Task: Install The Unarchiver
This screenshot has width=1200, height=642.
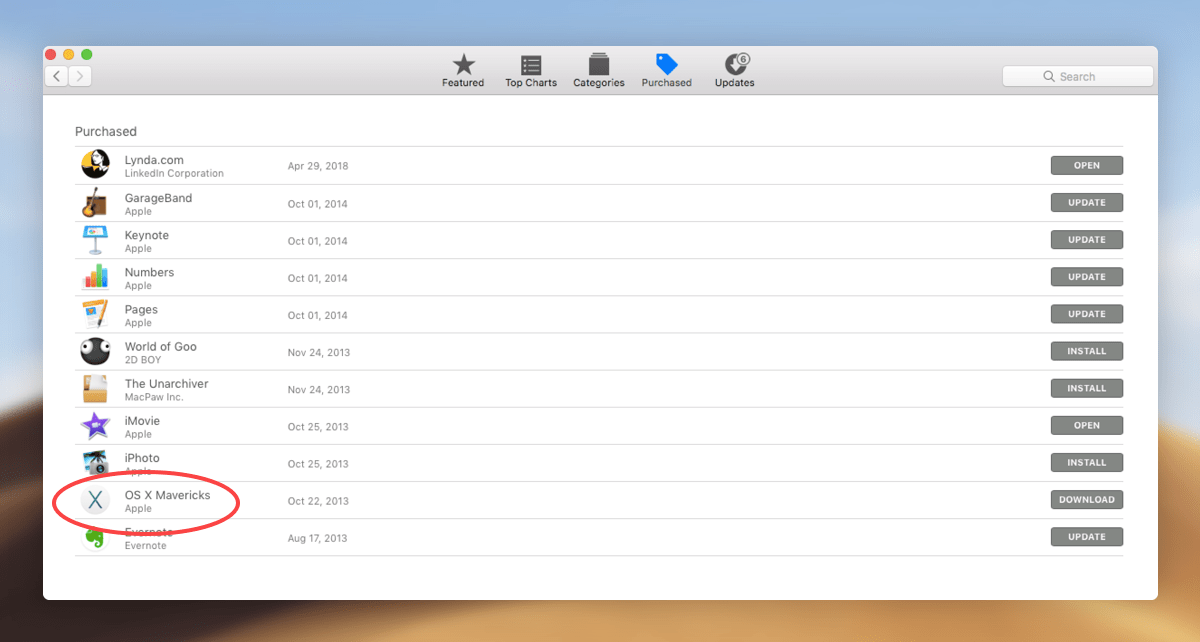Action: click(x=1087, y=388)
